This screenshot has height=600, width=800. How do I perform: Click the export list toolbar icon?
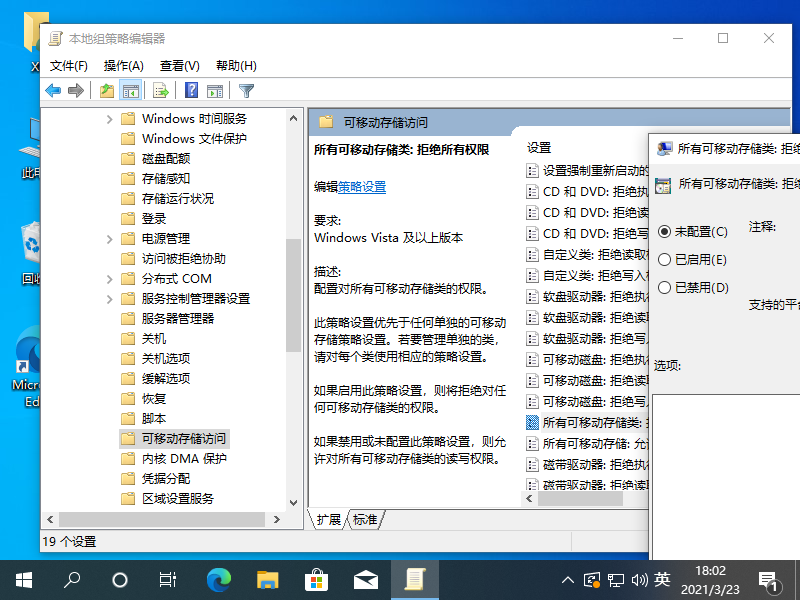coord(160,91)
